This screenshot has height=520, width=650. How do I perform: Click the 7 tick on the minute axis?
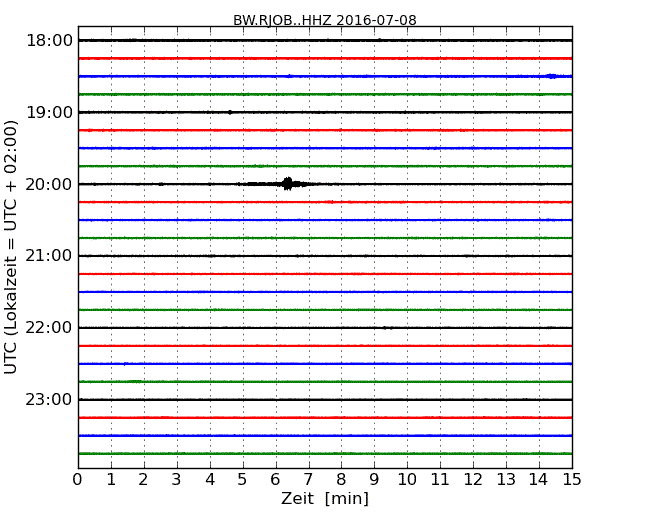(308, 479)
